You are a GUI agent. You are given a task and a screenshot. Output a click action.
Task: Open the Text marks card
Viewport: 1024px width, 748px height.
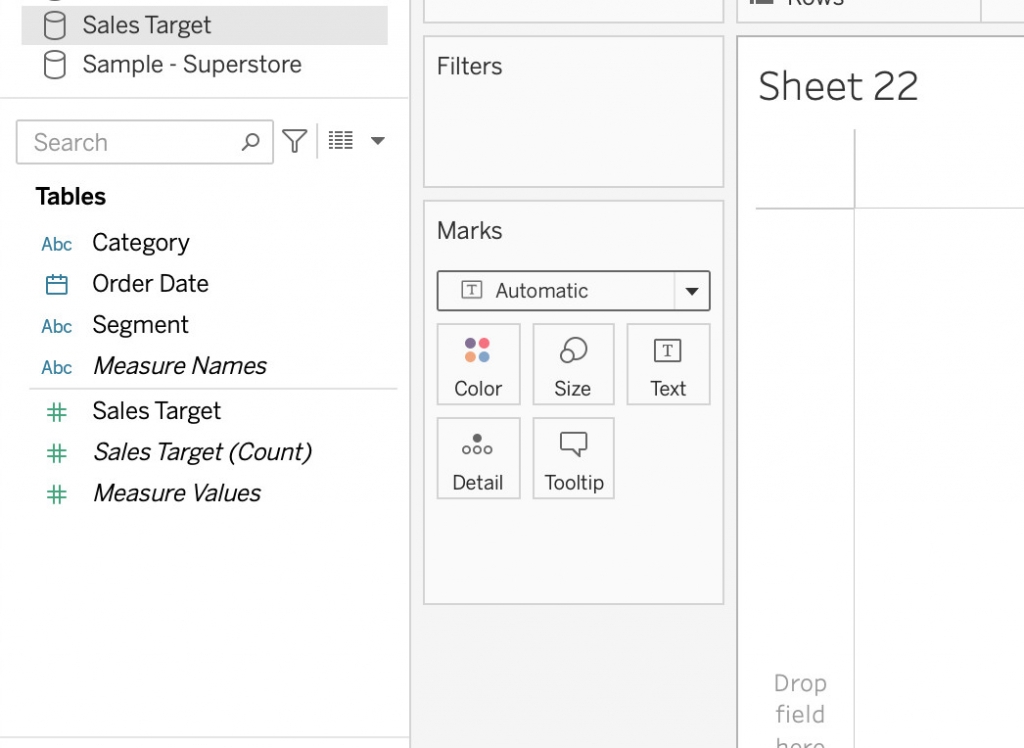(x=667, y=364)
